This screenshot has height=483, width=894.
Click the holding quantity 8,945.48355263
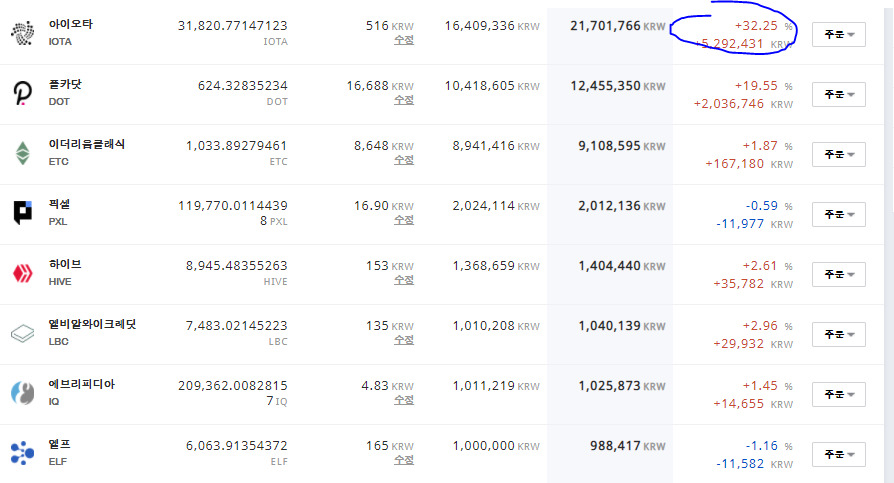[237, 266]
